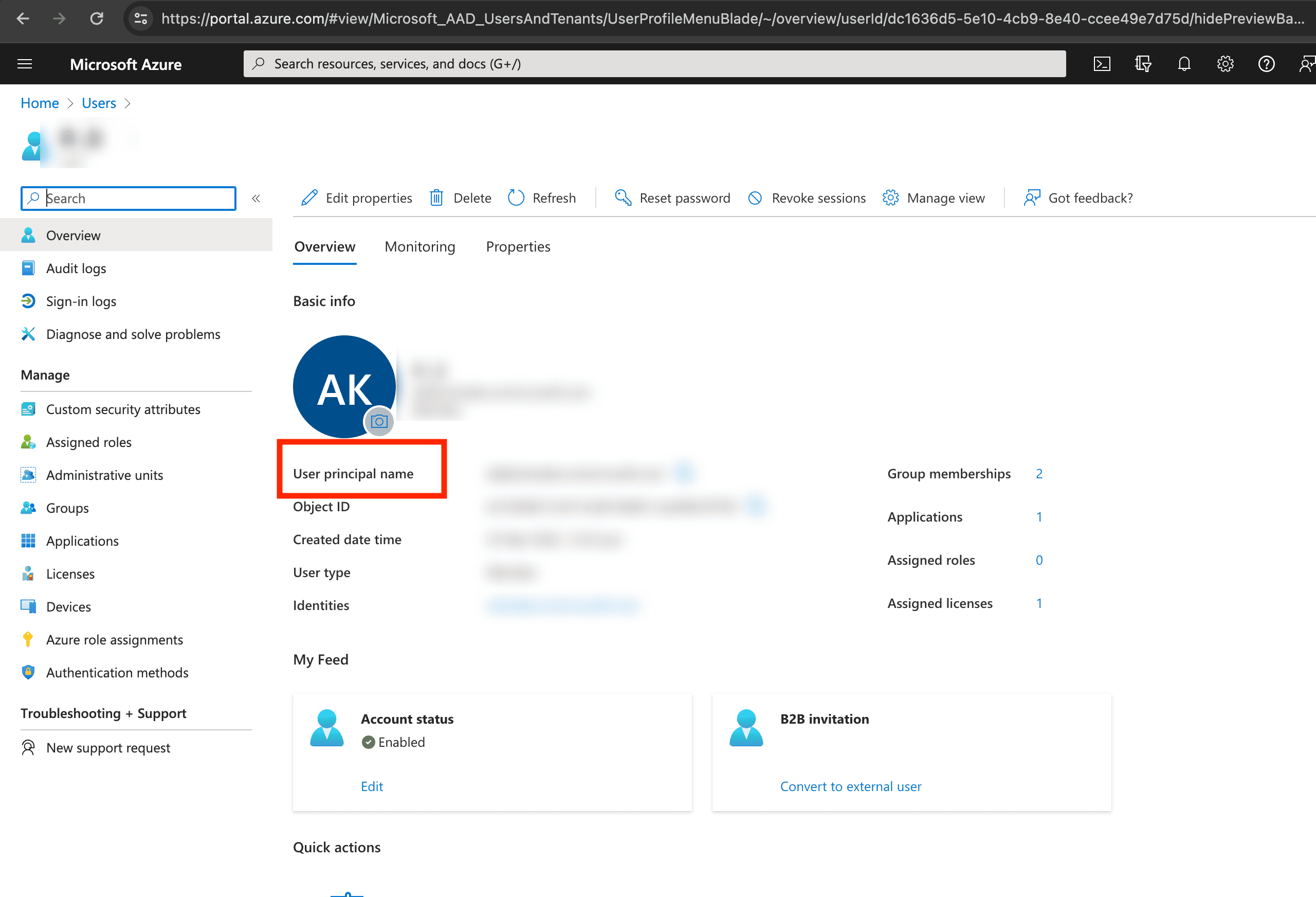Switch to the Monitoring tab

419,246
